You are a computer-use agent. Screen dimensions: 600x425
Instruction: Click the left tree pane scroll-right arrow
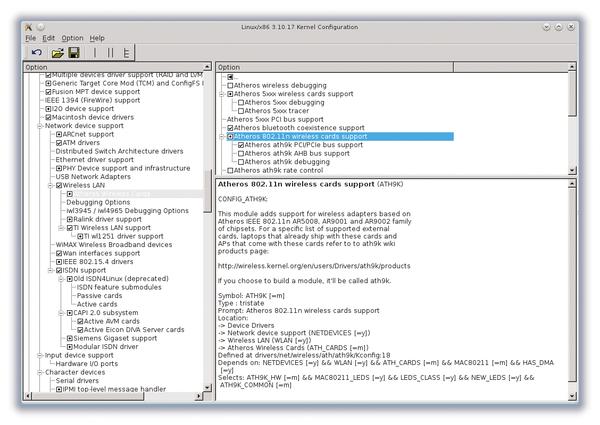[x=199, y=396]
